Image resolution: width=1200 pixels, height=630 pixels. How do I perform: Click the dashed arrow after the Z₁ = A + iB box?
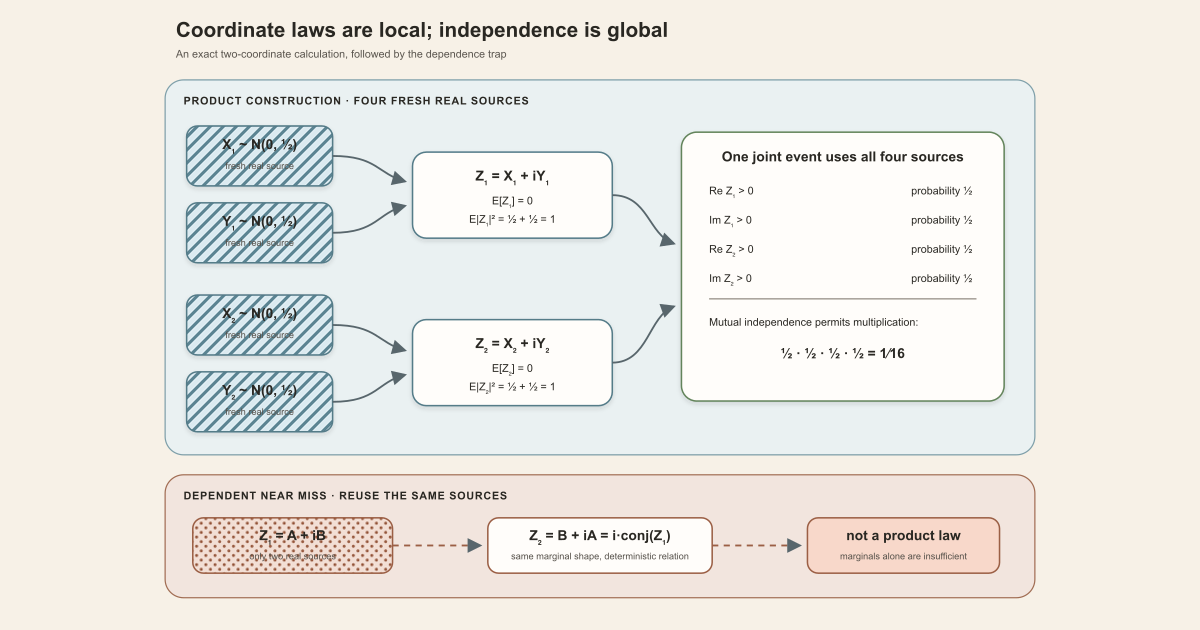click(439, 545)
